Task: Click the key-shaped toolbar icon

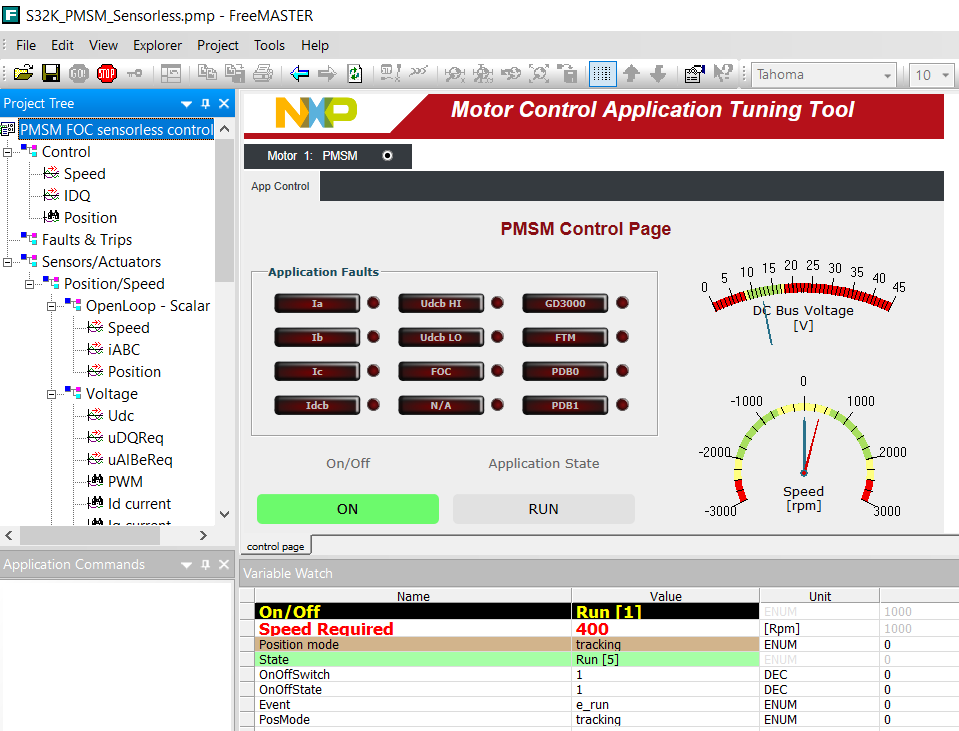Action: (x=135, y=74)
